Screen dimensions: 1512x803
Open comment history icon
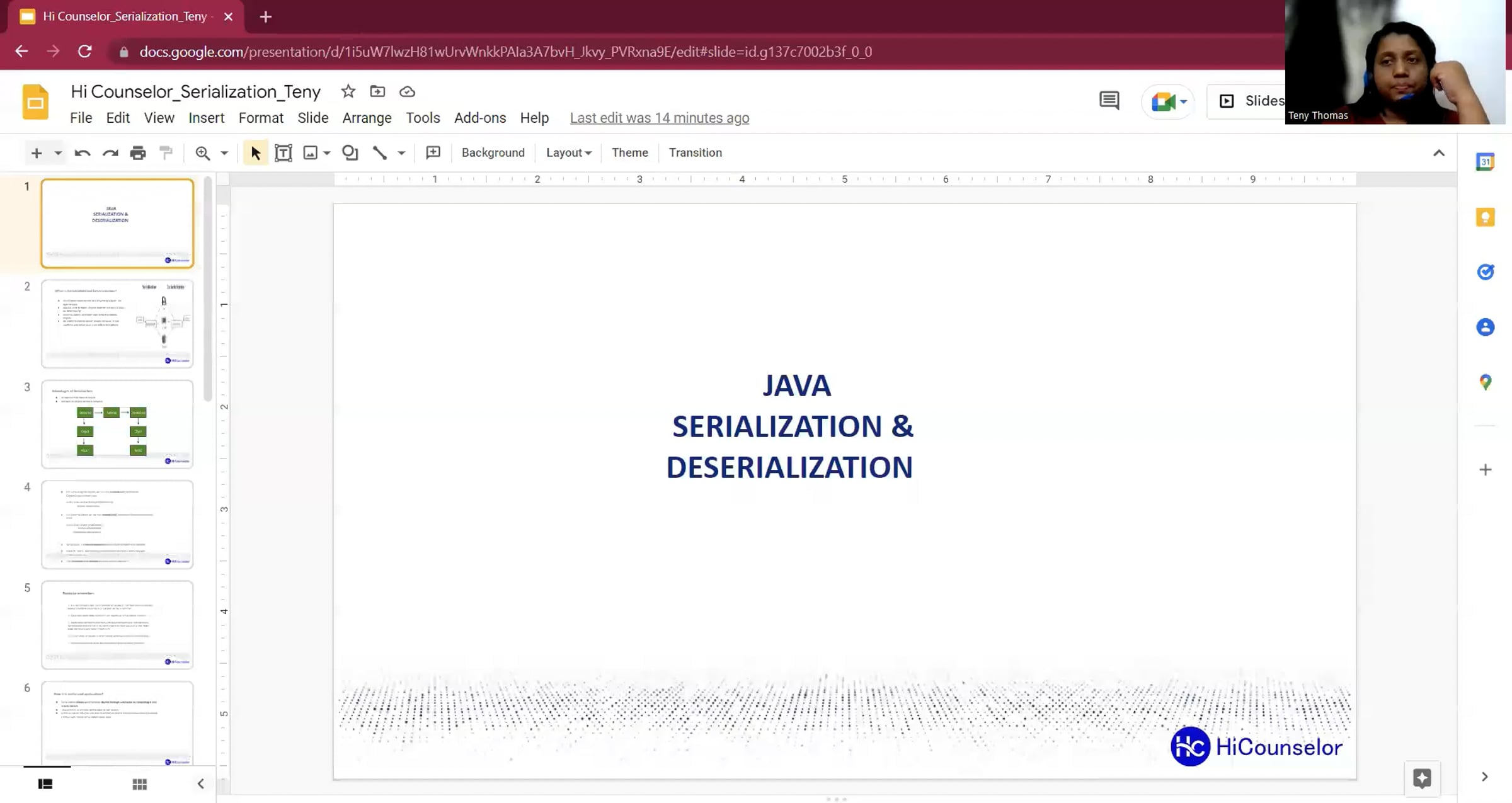click(1109, 101)
